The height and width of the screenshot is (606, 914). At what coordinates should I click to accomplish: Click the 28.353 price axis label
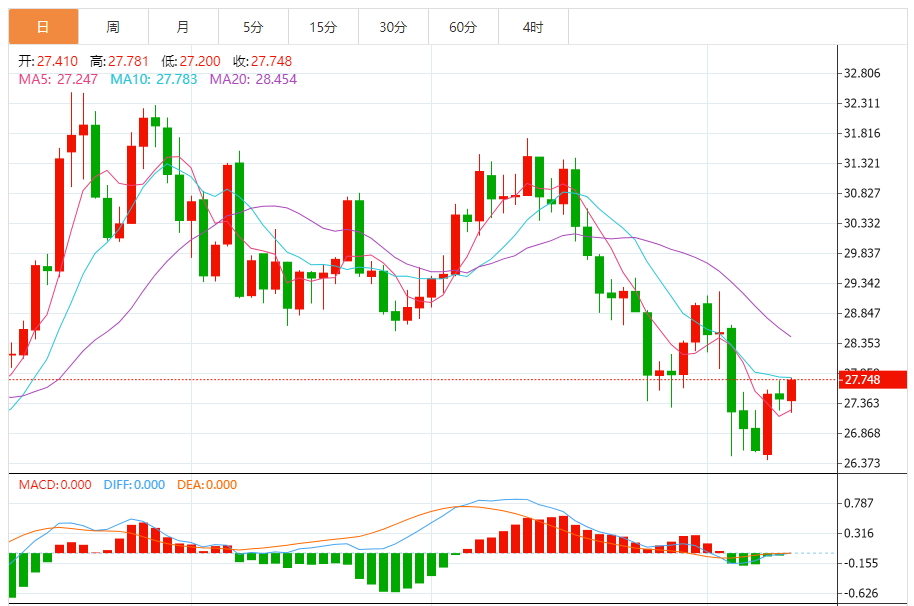(862, 343)
